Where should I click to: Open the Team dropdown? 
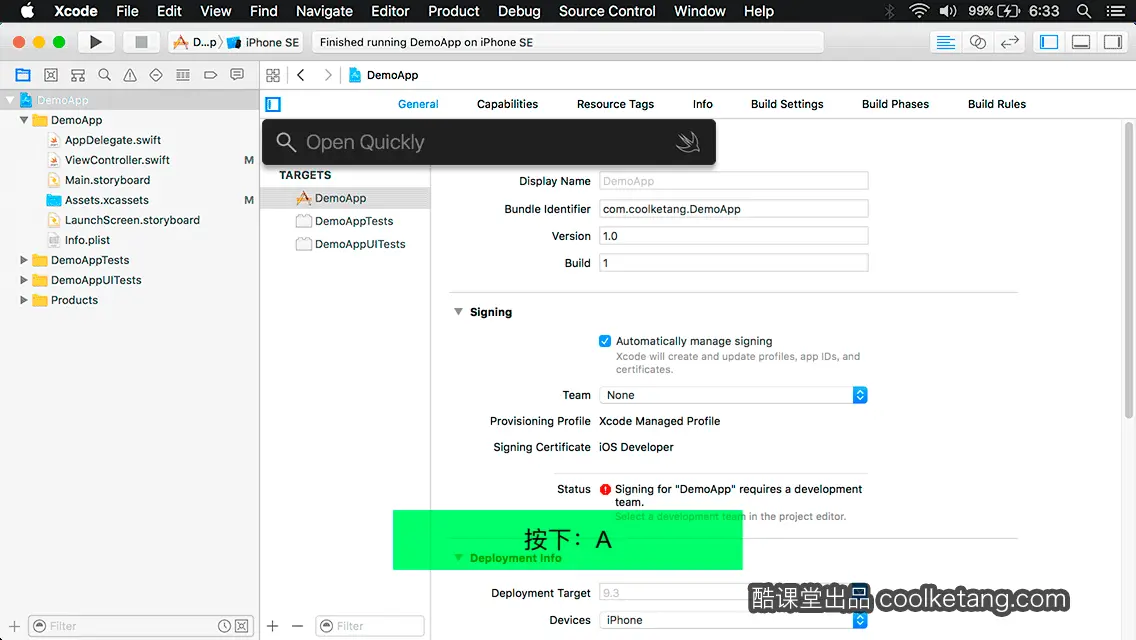click(x=732, y=395)
